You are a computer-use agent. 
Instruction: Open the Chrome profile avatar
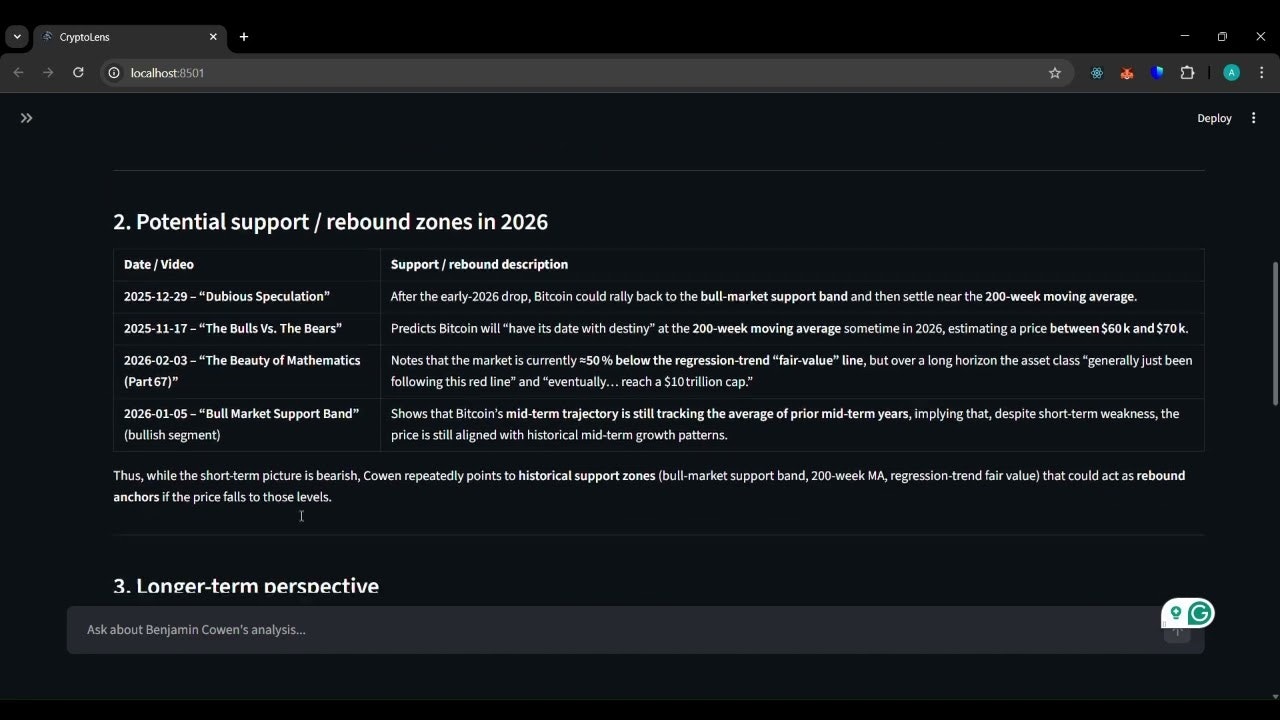[1232, 73]
